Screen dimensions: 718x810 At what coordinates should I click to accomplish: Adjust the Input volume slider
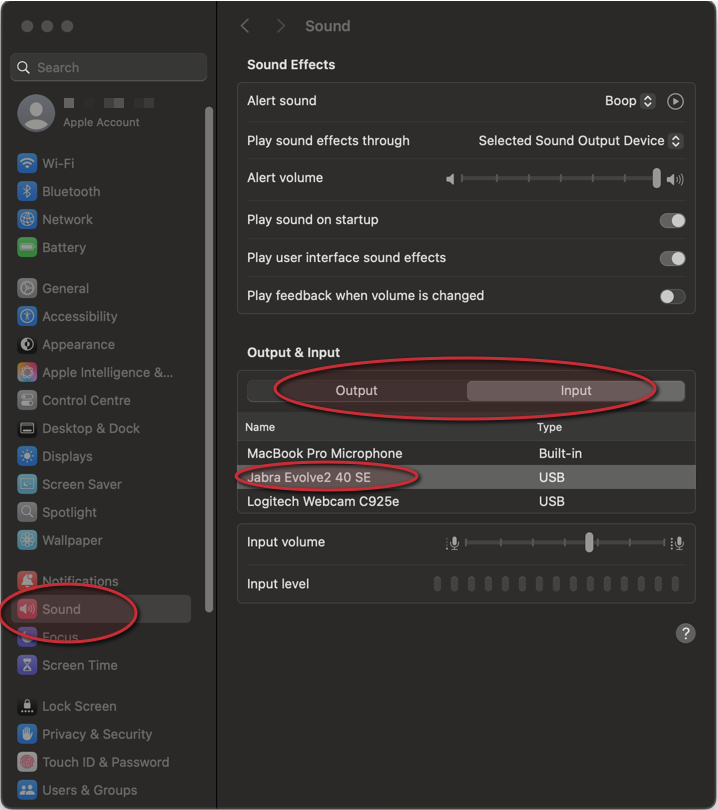pyautogui.click(x=589, y=543)
